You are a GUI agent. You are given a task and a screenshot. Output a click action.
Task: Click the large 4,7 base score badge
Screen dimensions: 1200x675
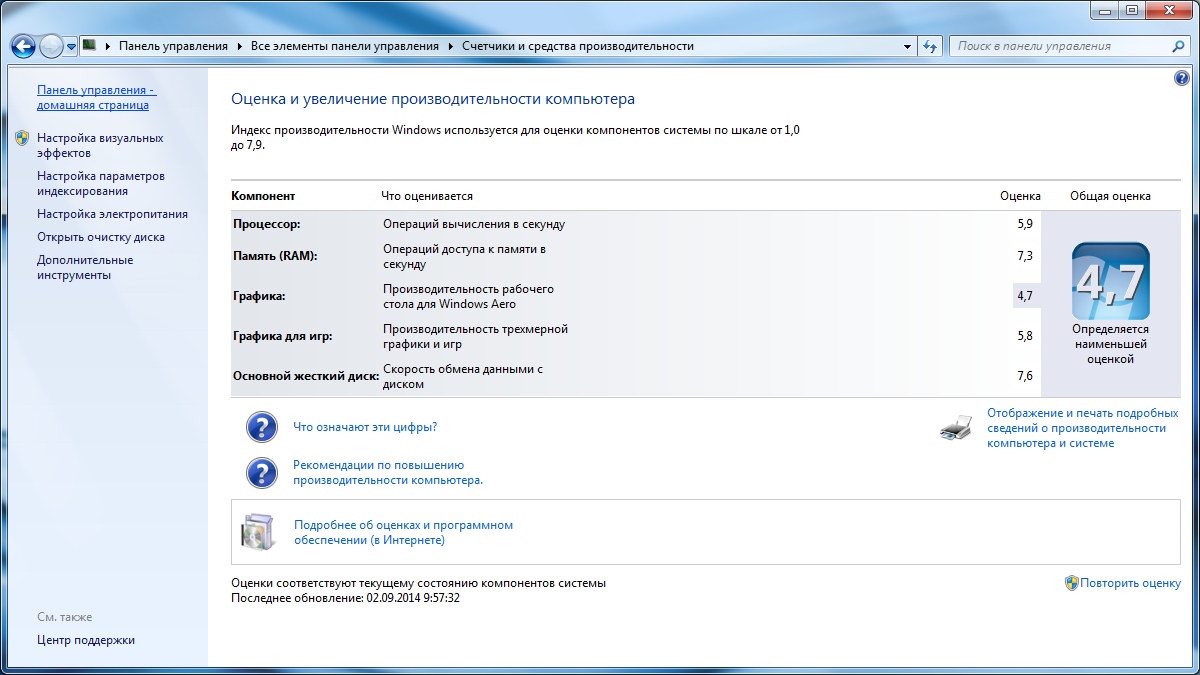point(1110,281)
